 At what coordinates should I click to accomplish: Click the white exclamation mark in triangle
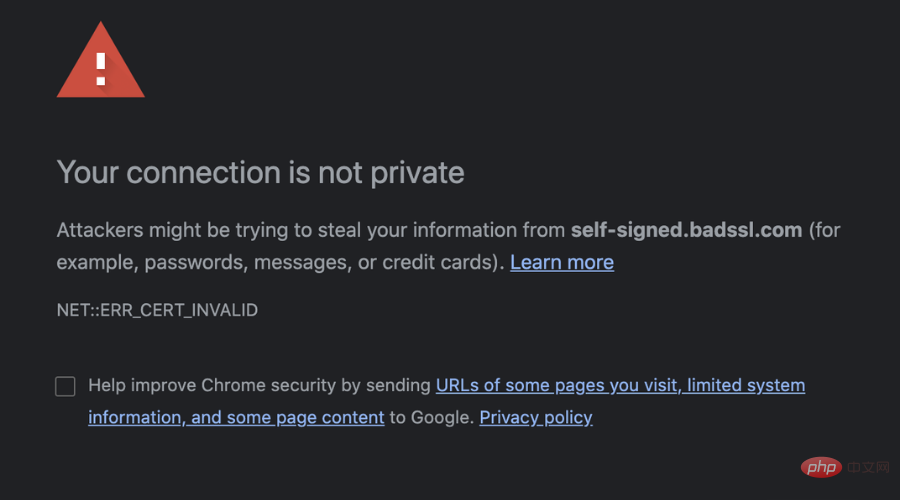pyautogui.click(x=101, y=69)
